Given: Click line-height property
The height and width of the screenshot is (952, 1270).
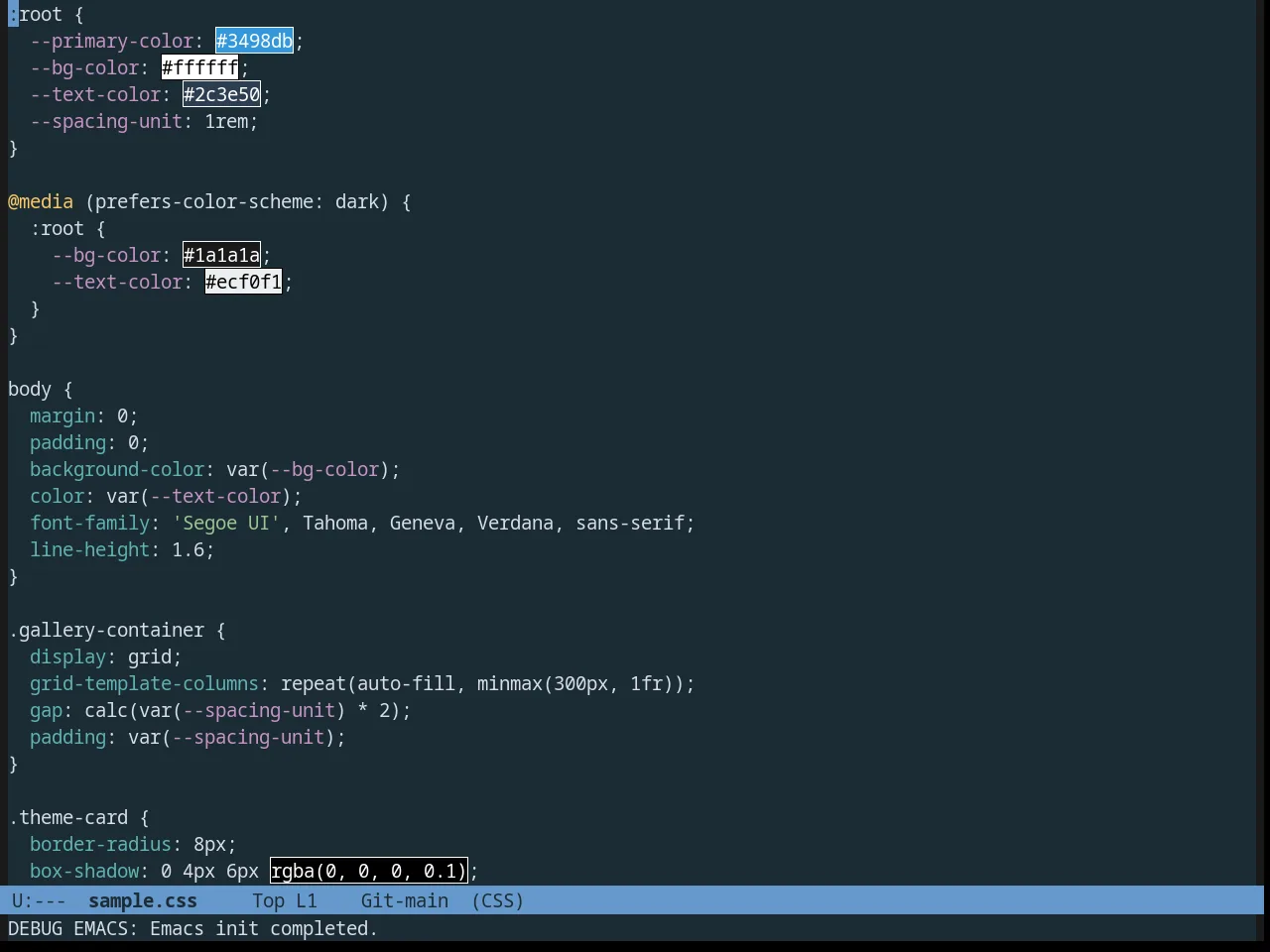Looking at the screenshot, I should 90,549.
